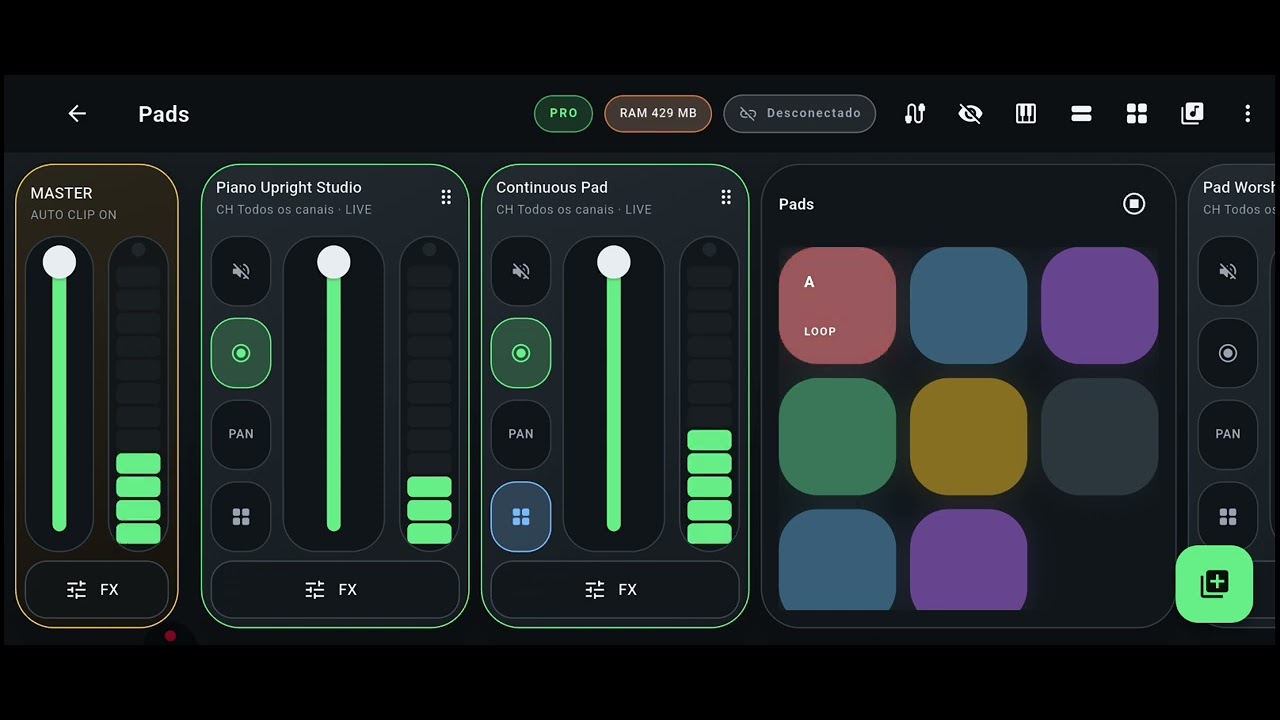Trigger the red pad labeled A LOOP
This screenshot has width=1280, height=720.
click(837, 306)
